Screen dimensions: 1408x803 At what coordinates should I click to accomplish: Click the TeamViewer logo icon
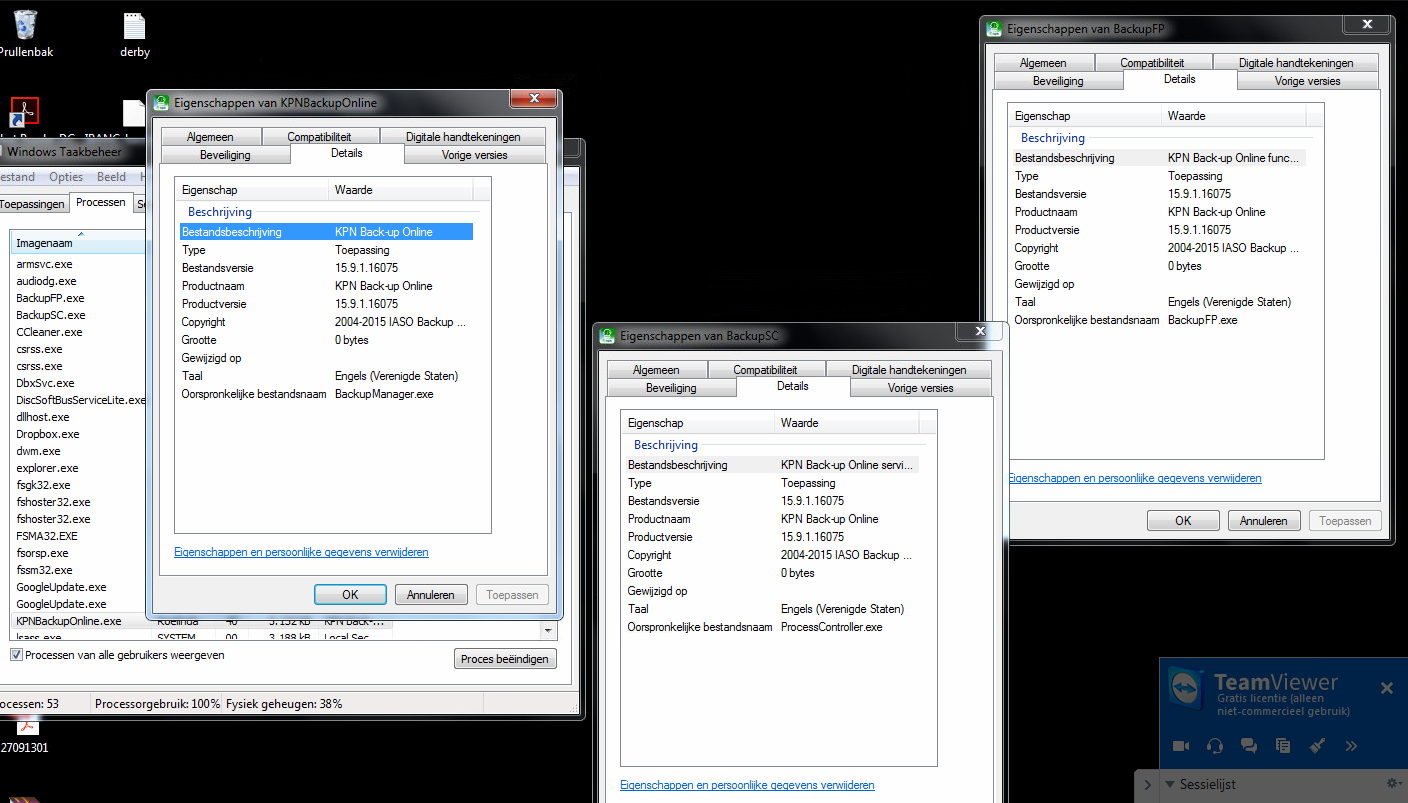tap(1185, 688)
